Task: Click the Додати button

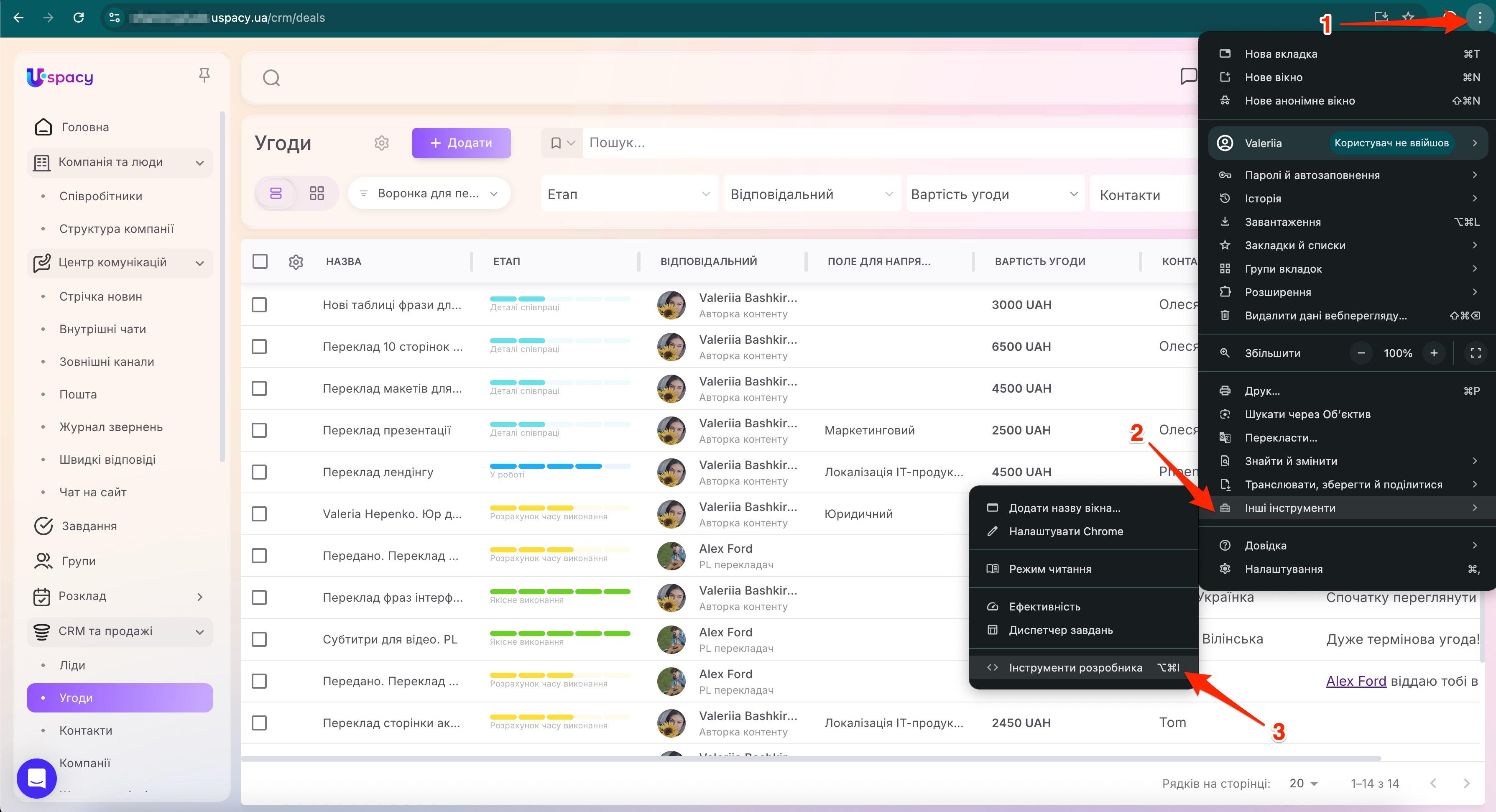Action: [x=461, y=143]
